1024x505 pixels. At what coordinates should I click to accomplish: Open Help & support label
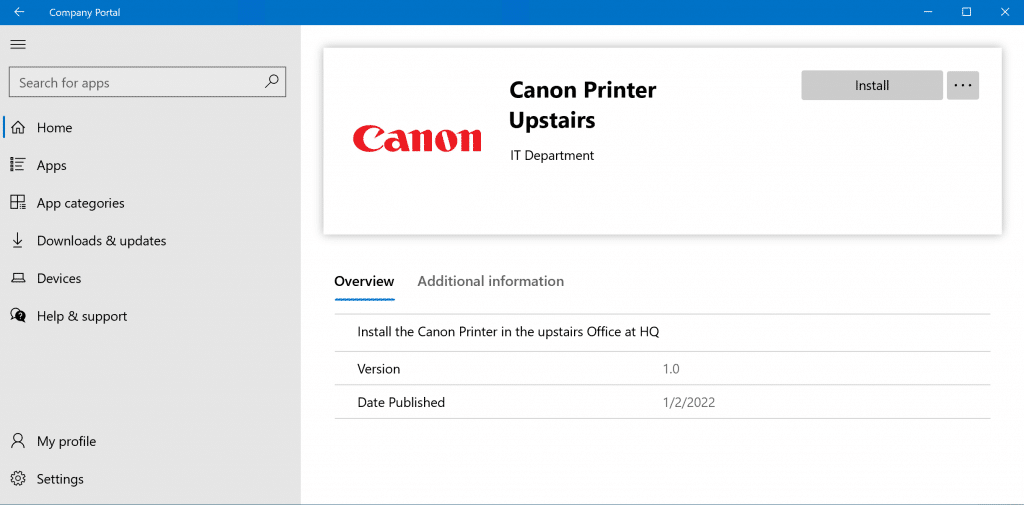pyautogui.click(x=82, y=316)
